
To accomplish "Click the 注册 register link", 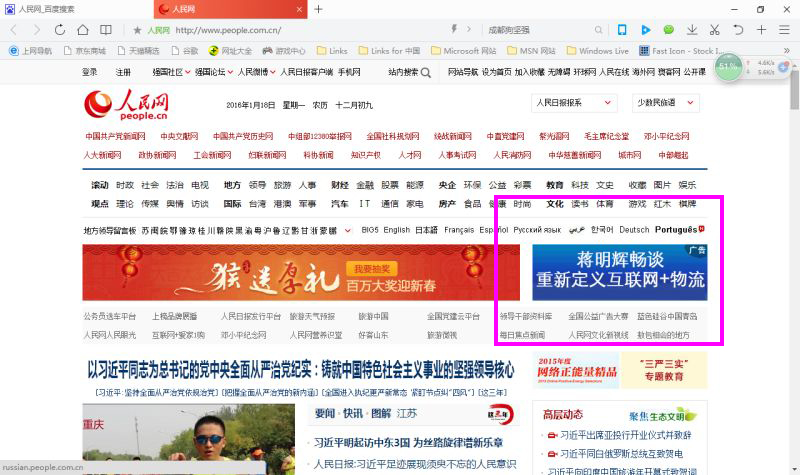I will click(x=123, y=72).
